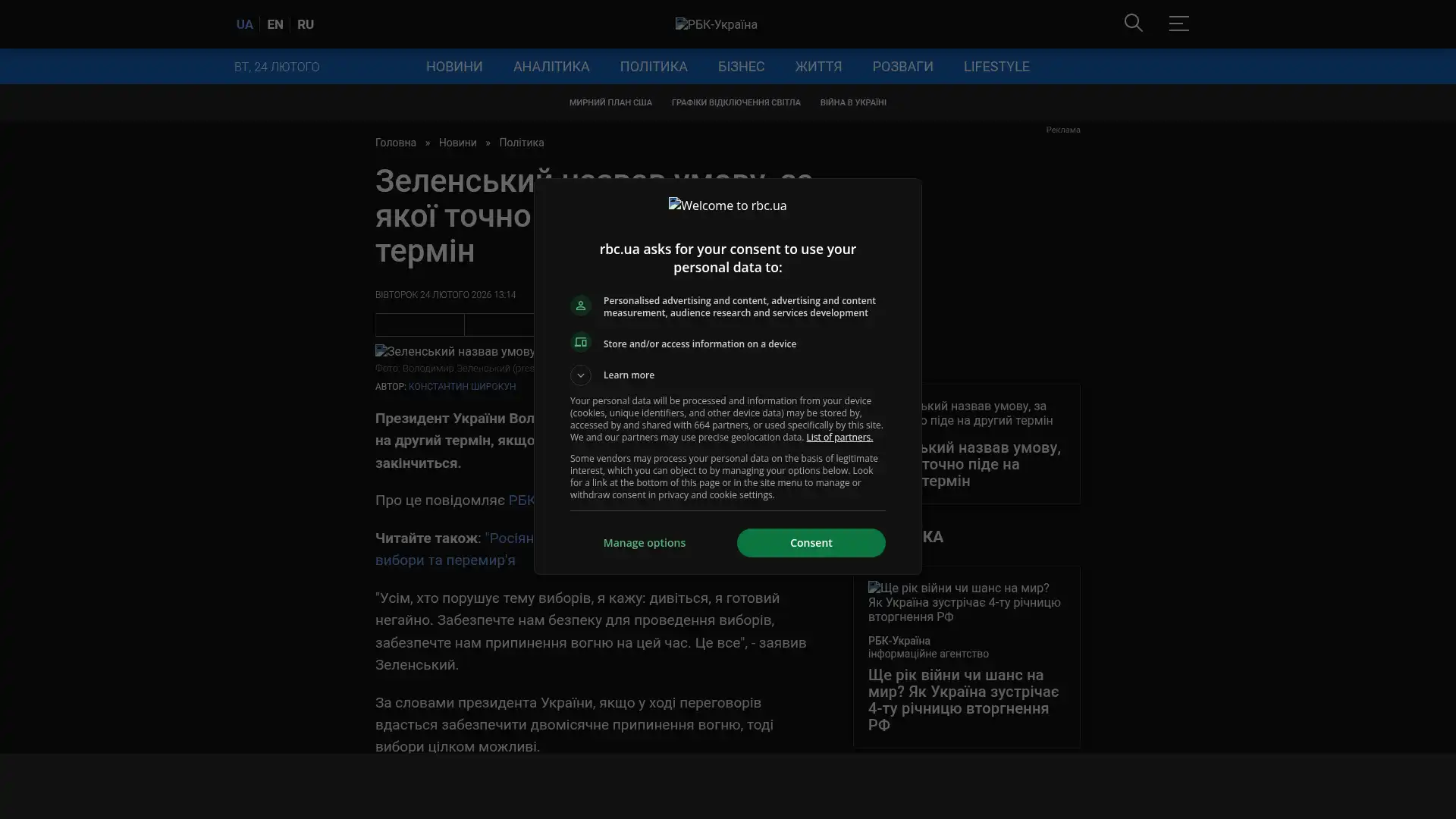Open the List of partners link
Screen dimensions: 1456x819
[839, 438]
